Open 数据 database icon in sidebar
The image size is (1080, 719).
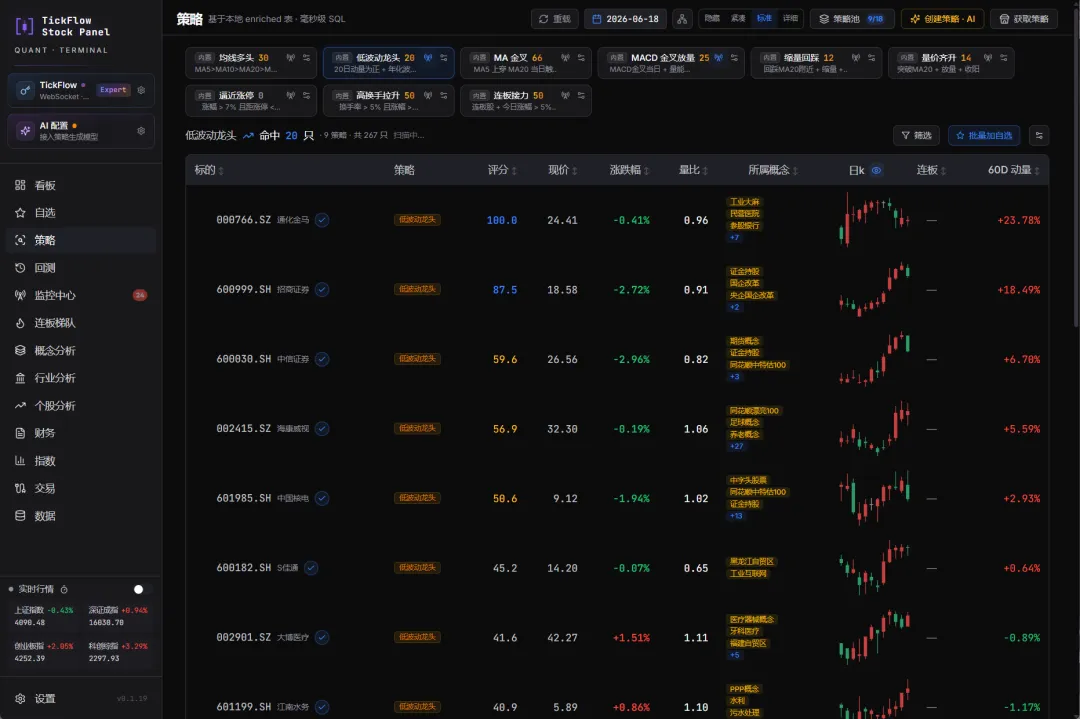tap(20, 516)
